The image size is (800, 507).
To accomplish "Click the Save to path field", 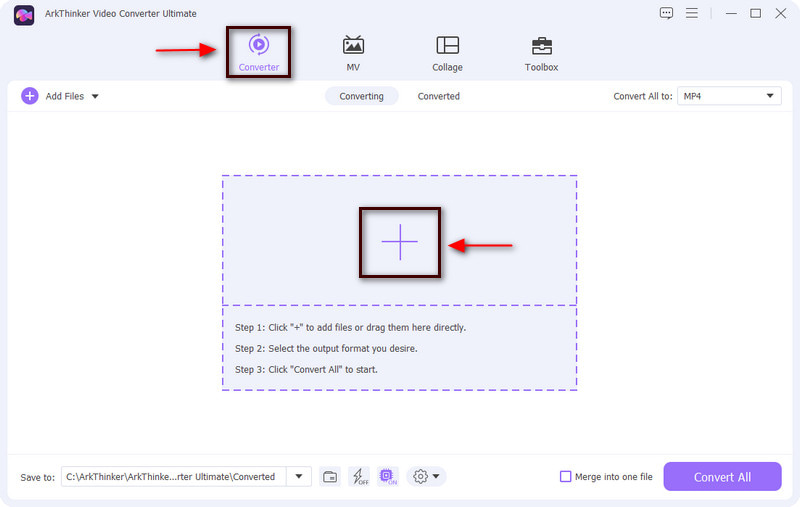I will tap(173, 477).
